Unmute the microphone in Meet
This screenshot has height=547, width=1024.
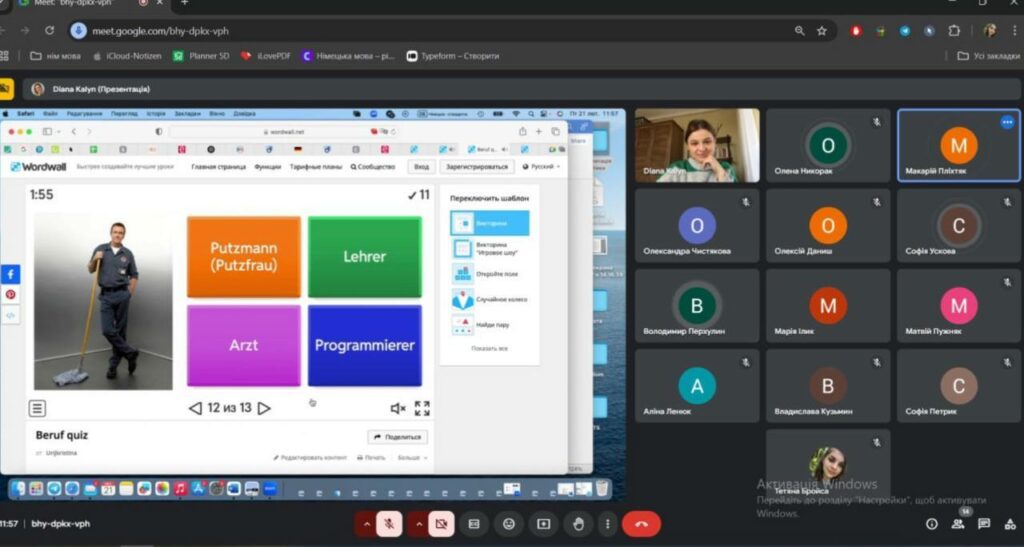388,523
